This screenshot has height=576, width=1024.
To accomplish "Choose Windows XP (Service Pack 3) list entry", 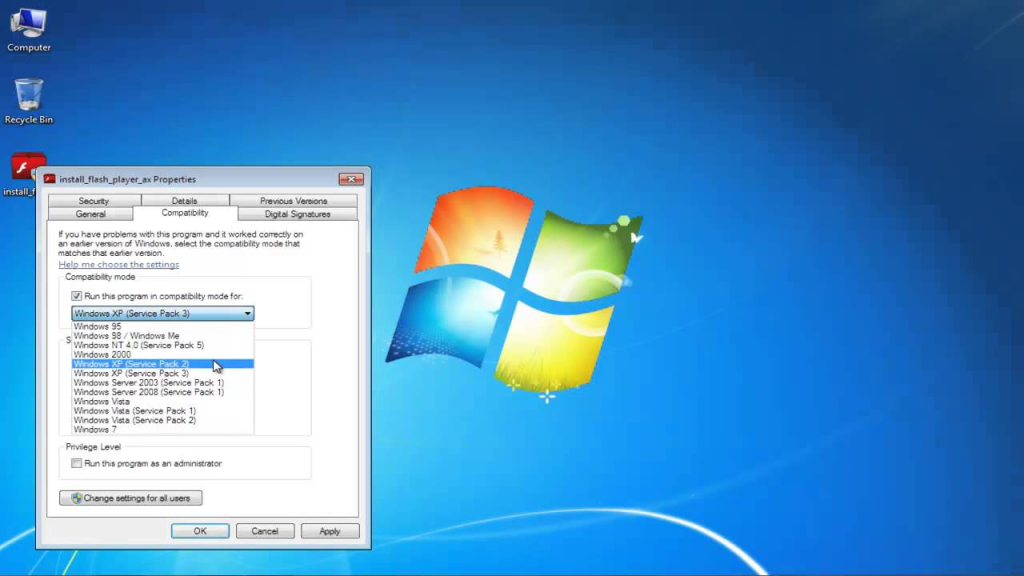I will coord(163,374).
